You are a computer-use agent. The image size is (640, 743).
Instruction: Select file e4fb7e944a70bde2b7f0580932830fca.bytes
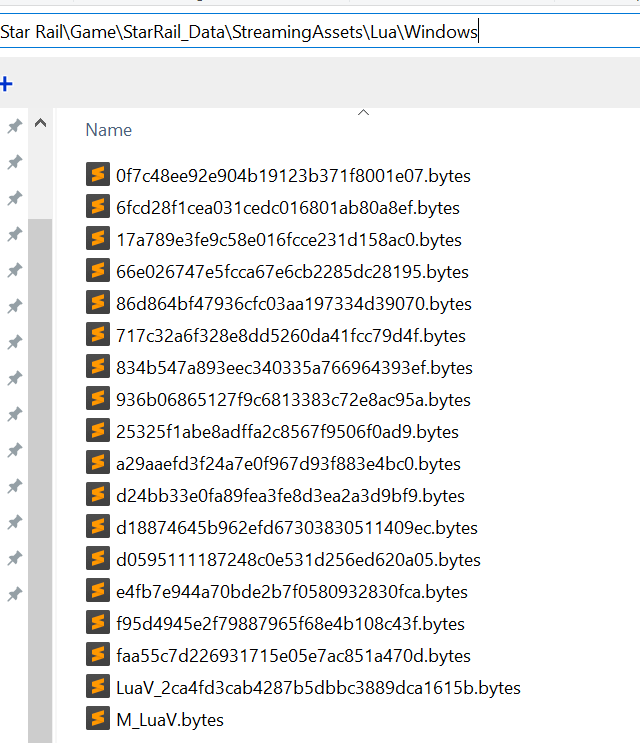coord(292,591)
